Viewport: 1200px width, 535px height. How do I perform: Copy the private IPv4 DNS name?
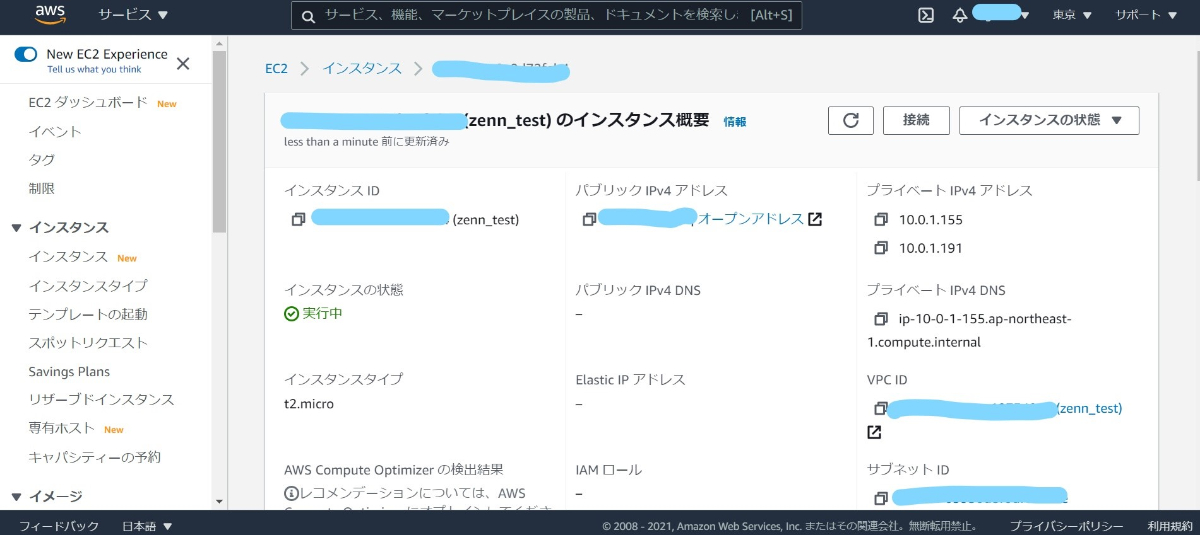[x=881, y=319]
